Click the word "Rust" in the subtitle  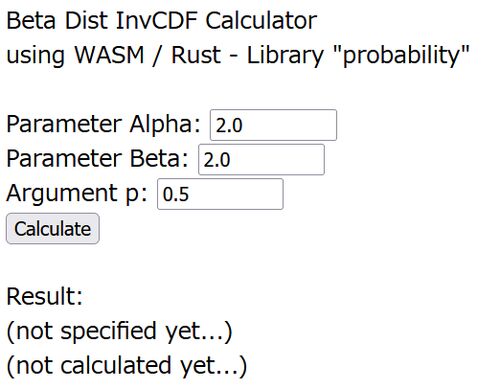pyautogui.click(x=196, y=54)
